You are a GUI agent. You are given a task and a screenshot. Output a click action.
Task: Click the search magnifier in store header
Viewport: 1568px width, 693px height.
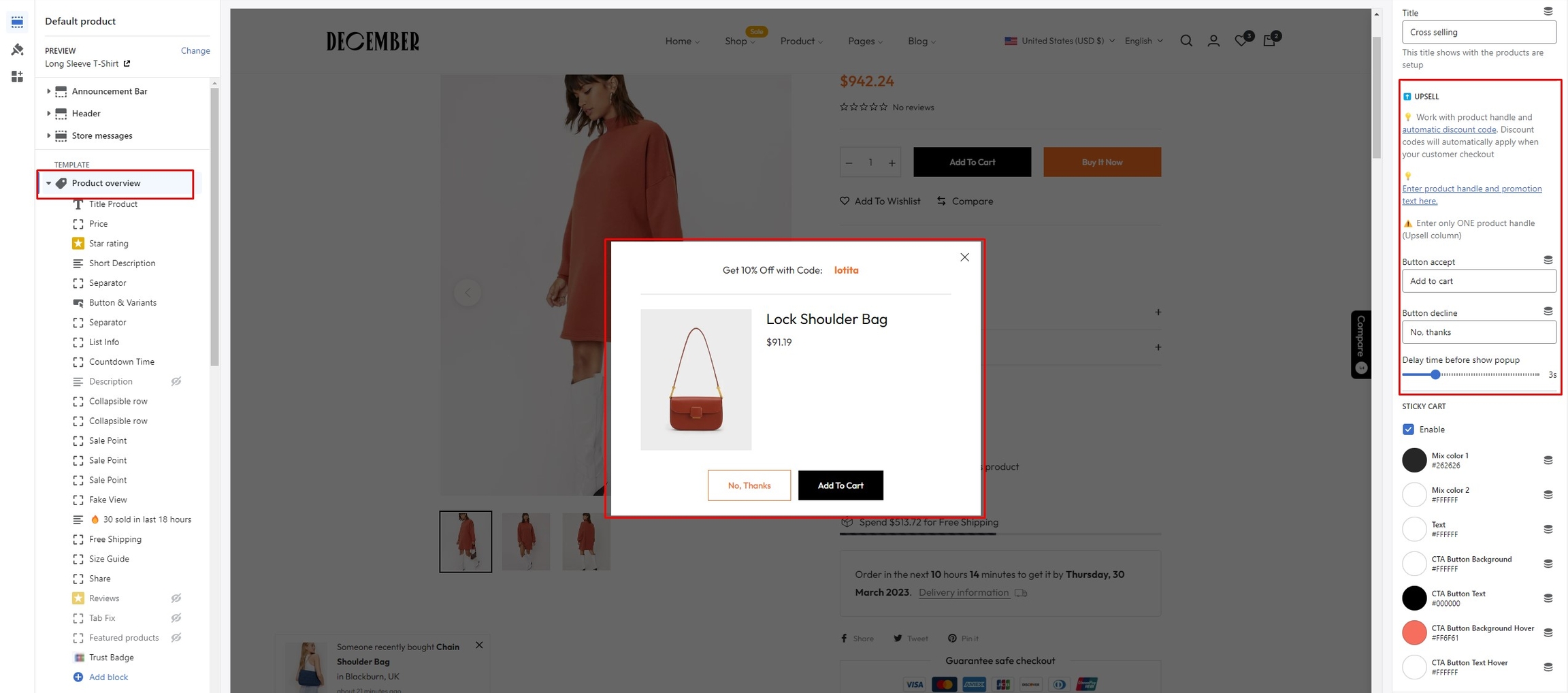pos(1186,41)
